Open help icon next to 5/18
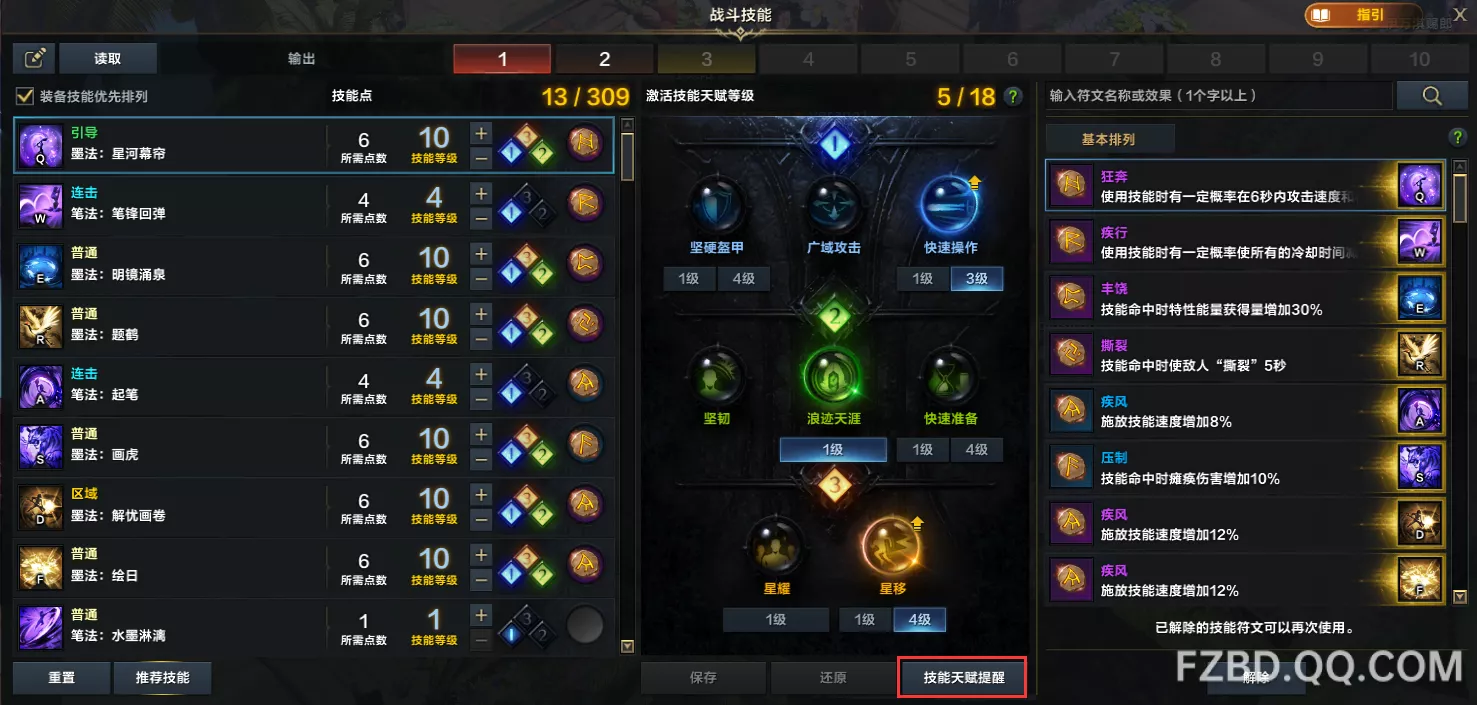This screenshot has height=705, width=1477. tap(1013, 97)
